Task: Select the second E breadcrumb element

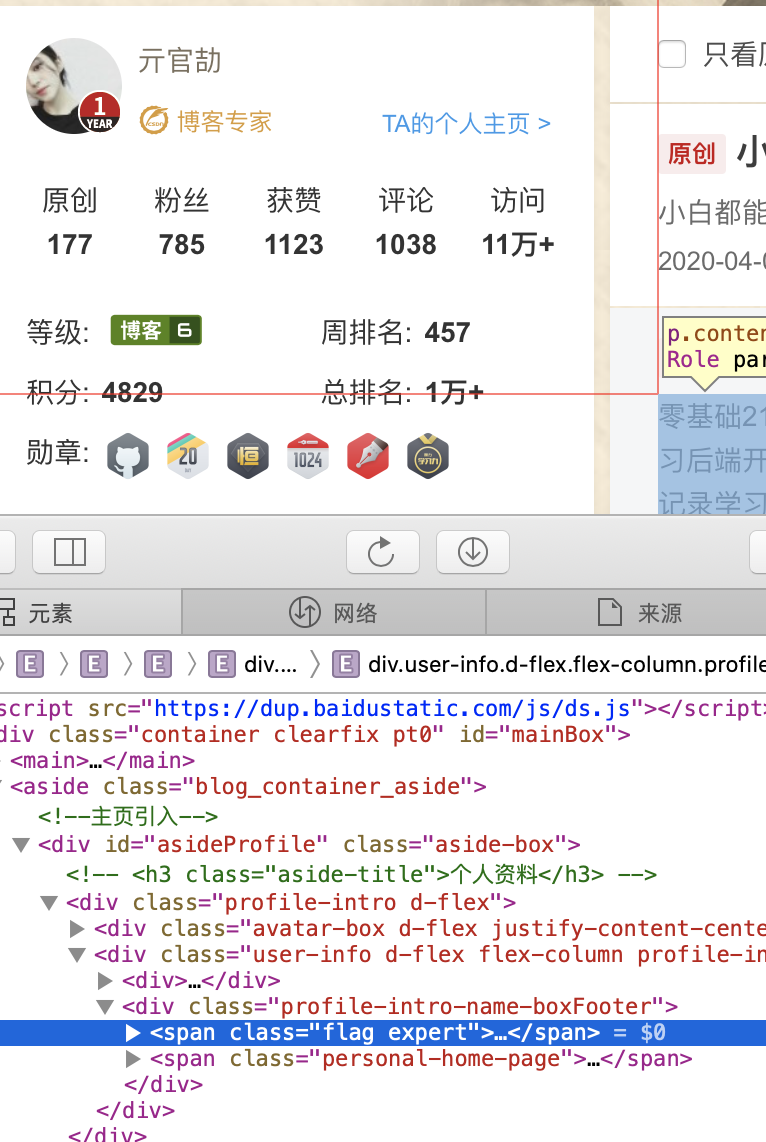Action: 94,664
